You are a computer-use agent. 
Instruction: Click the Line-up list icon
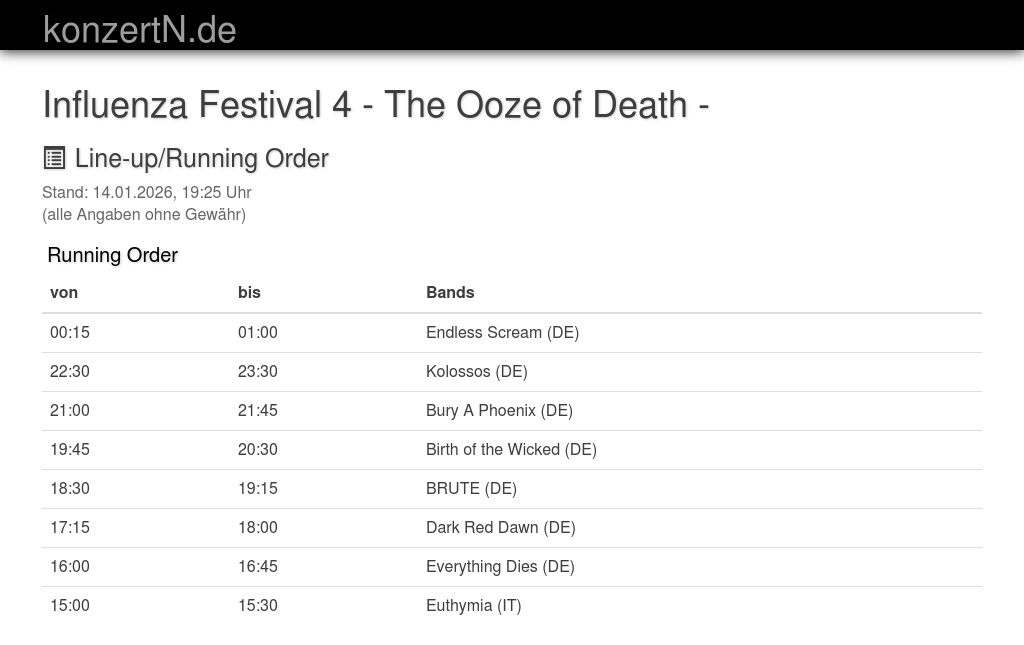pyautogui.click(x=54, y=158)
